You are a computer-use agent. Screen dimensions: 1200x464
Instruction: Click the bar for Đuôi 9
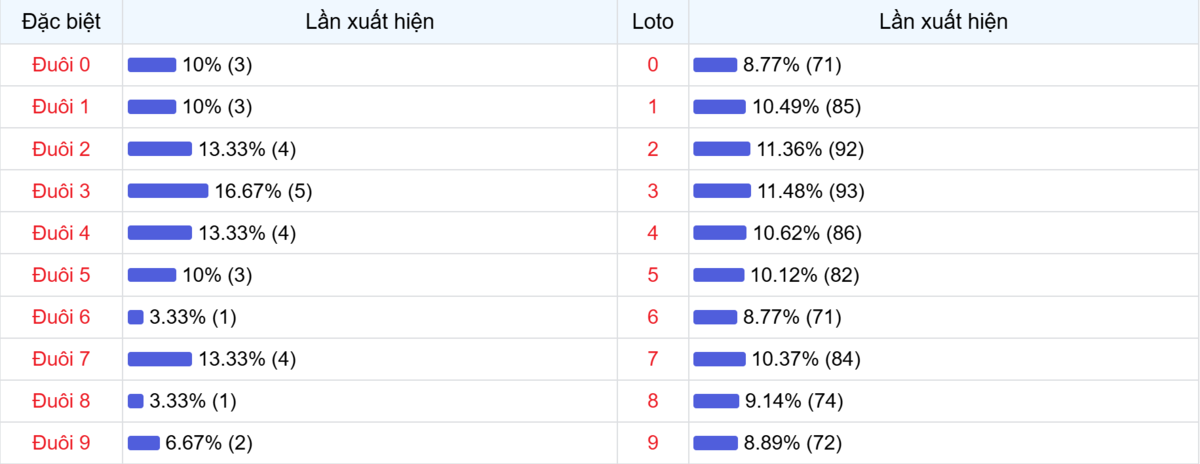click(x=144, y=443)
